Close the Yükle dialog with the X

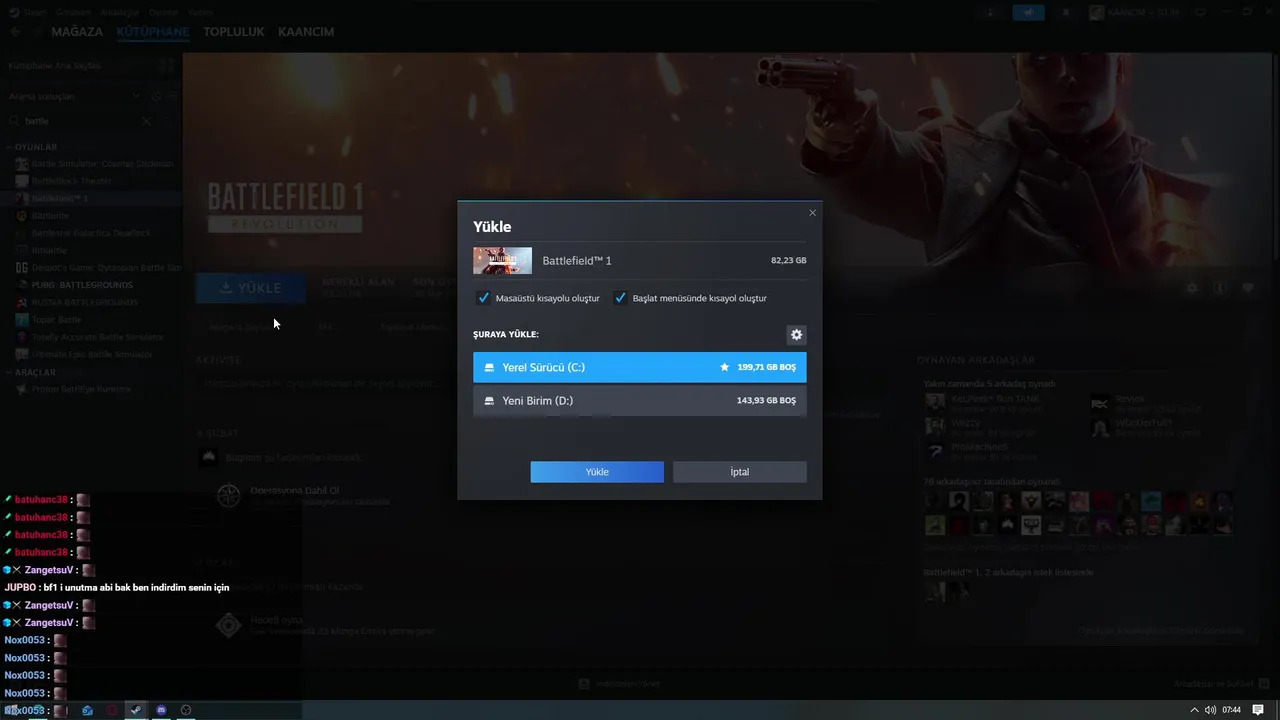click(812, 212)
